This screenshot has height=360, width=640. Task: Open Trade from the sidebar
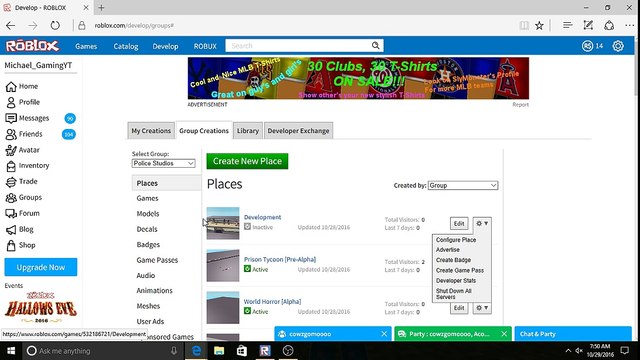(x=22, y=182)
